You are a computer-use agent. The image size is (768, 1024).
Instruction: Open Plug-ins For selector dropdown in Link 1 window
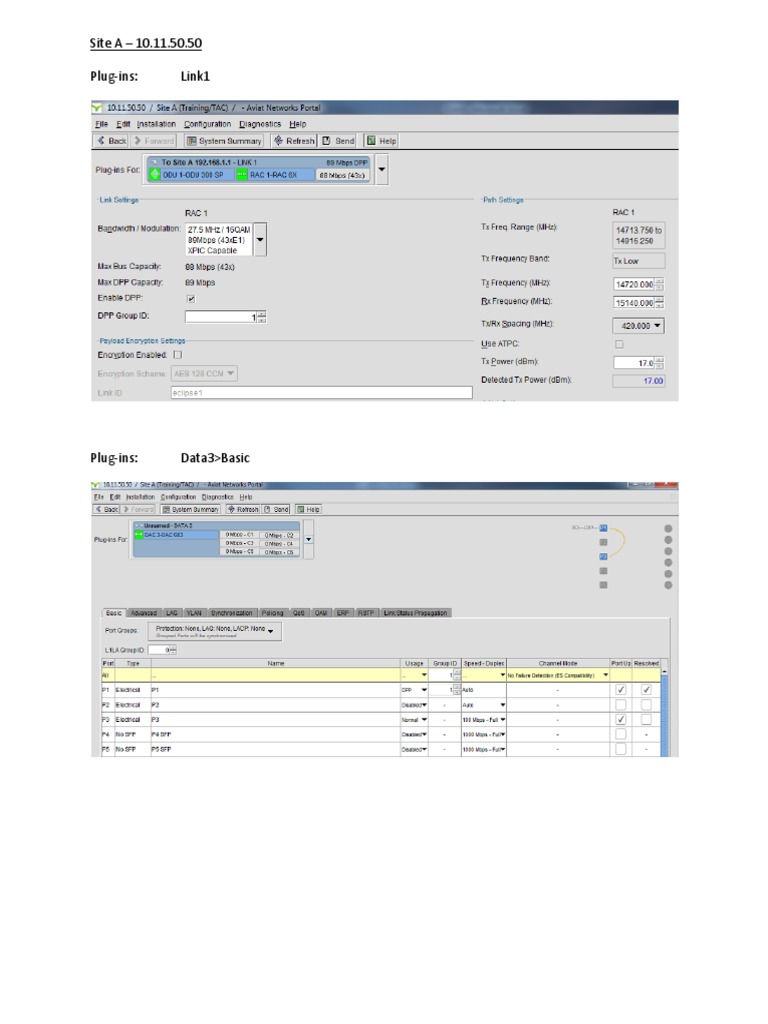tap(381, 170)
